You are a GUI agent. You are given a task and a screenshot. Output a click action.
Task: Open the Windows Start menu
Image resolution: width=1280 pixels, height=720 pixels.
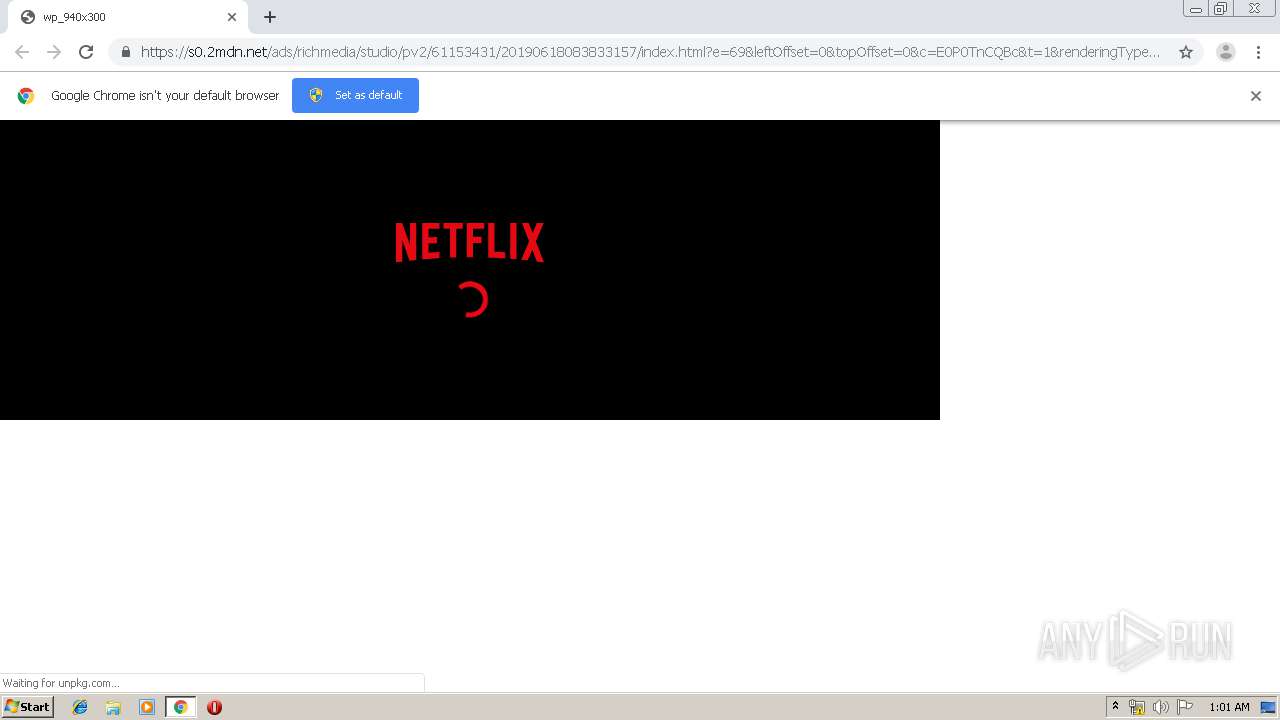pyautogui.click(x=27, y=707)
